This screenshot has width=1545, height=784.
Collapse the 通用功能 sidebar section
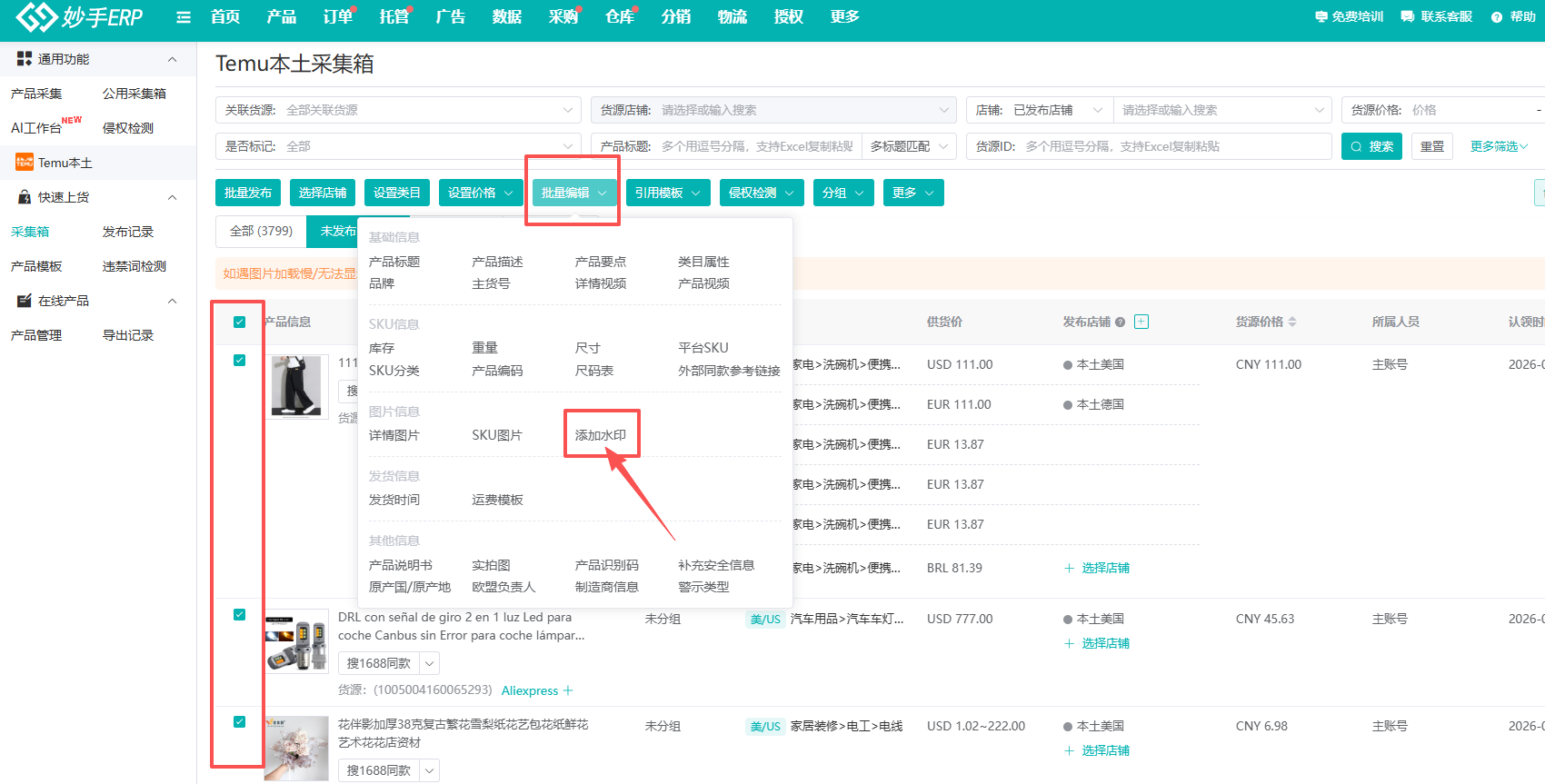(x=172, y=59)
